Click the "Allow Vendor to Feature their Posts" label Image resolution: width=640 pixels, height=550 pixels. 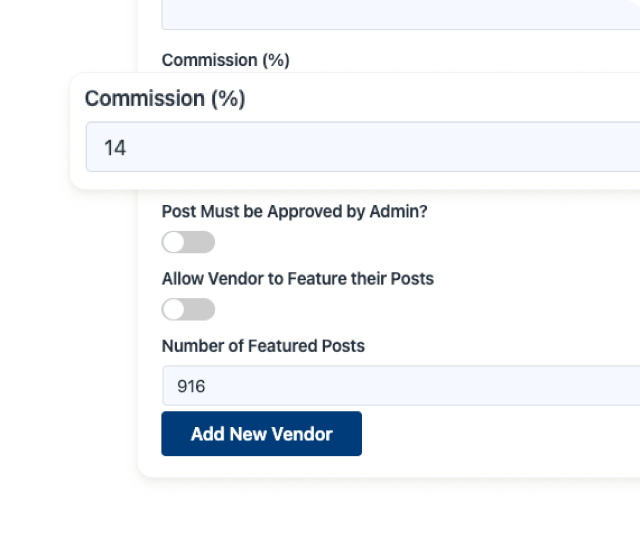(x=297, y=278)
